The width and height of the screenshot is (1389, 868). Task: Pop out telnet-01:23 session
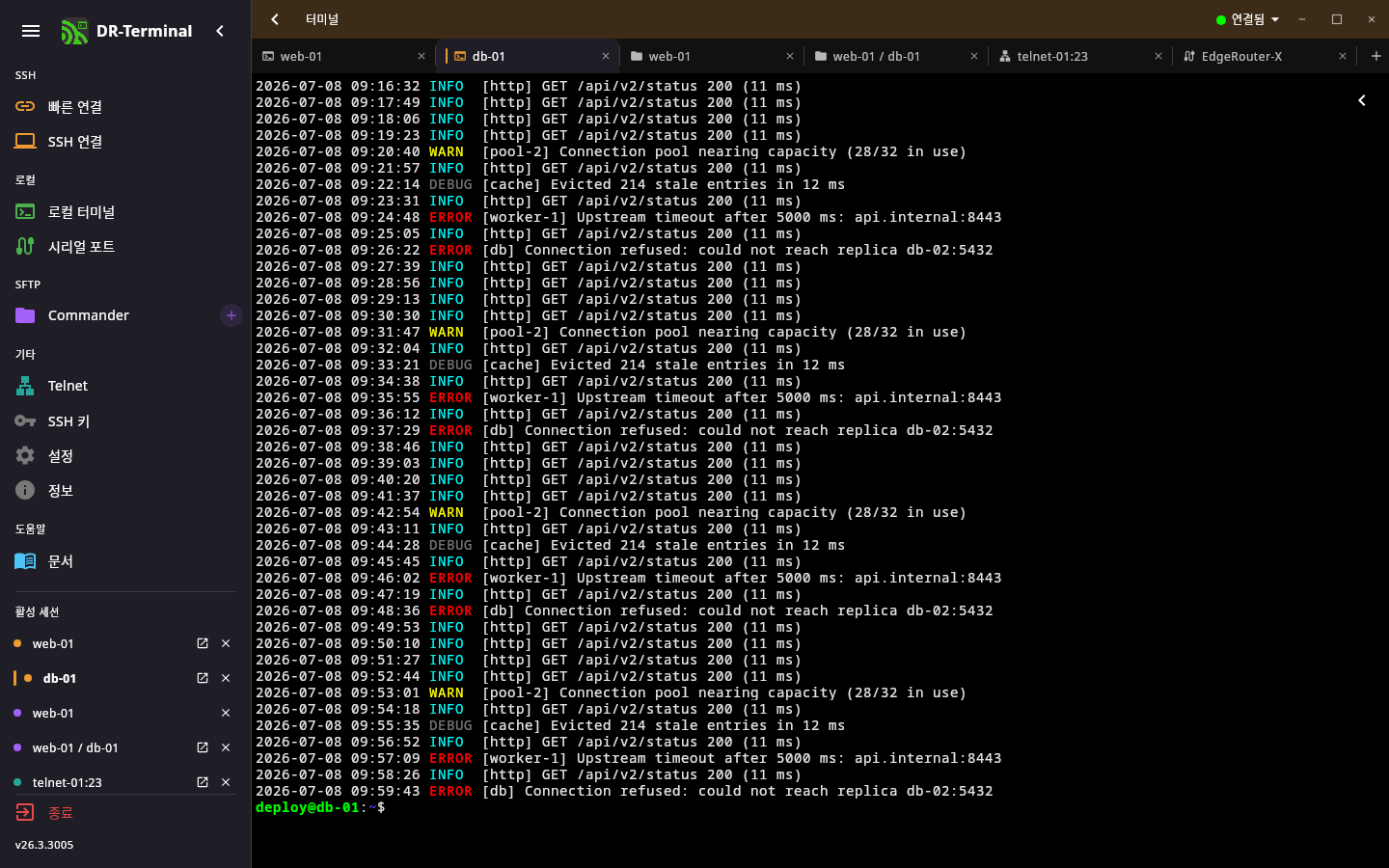[203, 782]
